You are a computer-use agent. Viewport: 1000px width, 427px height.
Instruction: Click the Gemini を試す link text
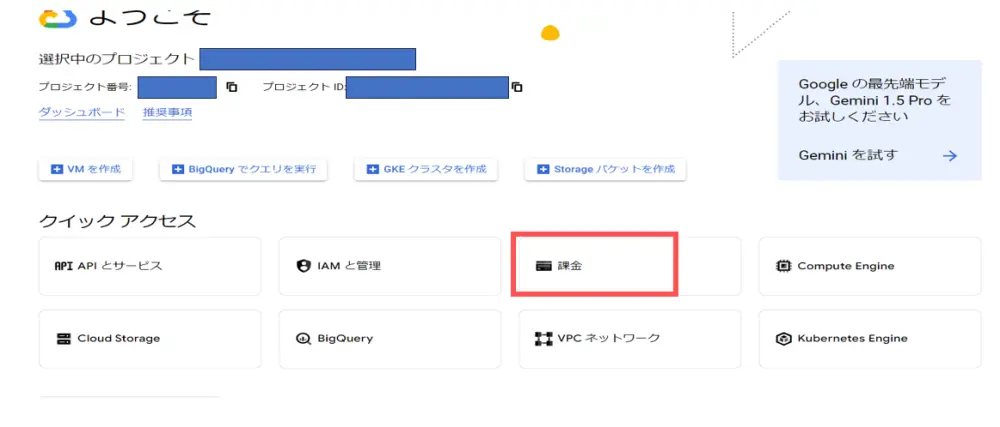[x=848, y=155]
